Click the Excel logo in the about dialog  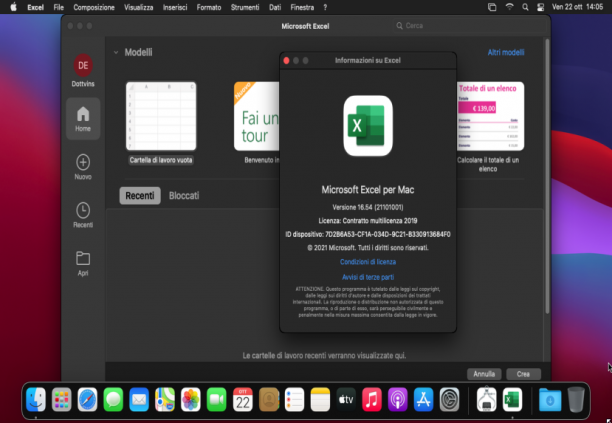click(x=368, y=126)
